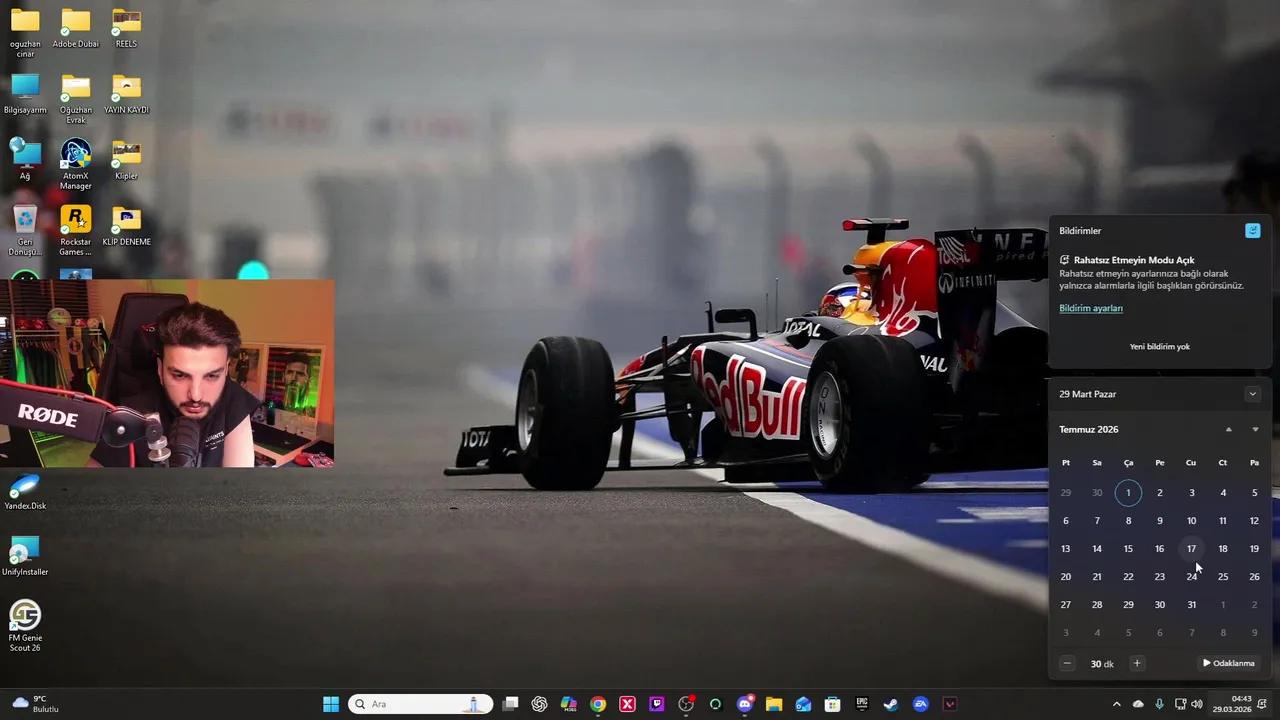Open Twitch from the taskbar
This screenshot has height=720, width=1280.
(x=657, y=704)
